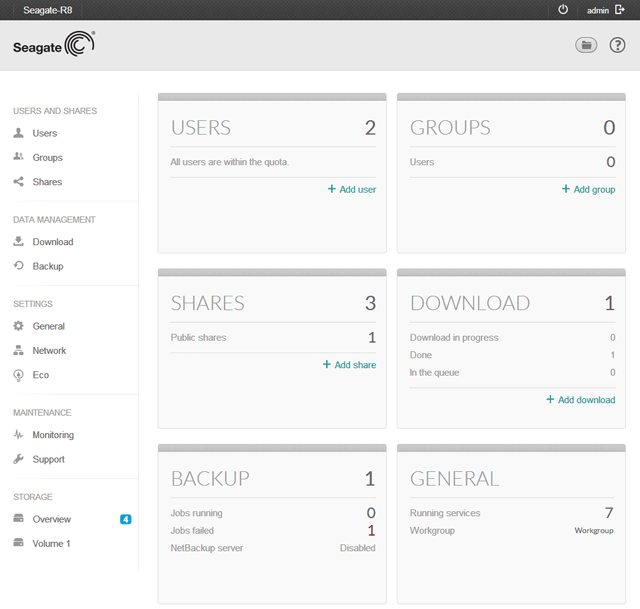The height and width of the screenshot is (609, 640).
Task: Click the Add user link
Action: pos(351,189)
